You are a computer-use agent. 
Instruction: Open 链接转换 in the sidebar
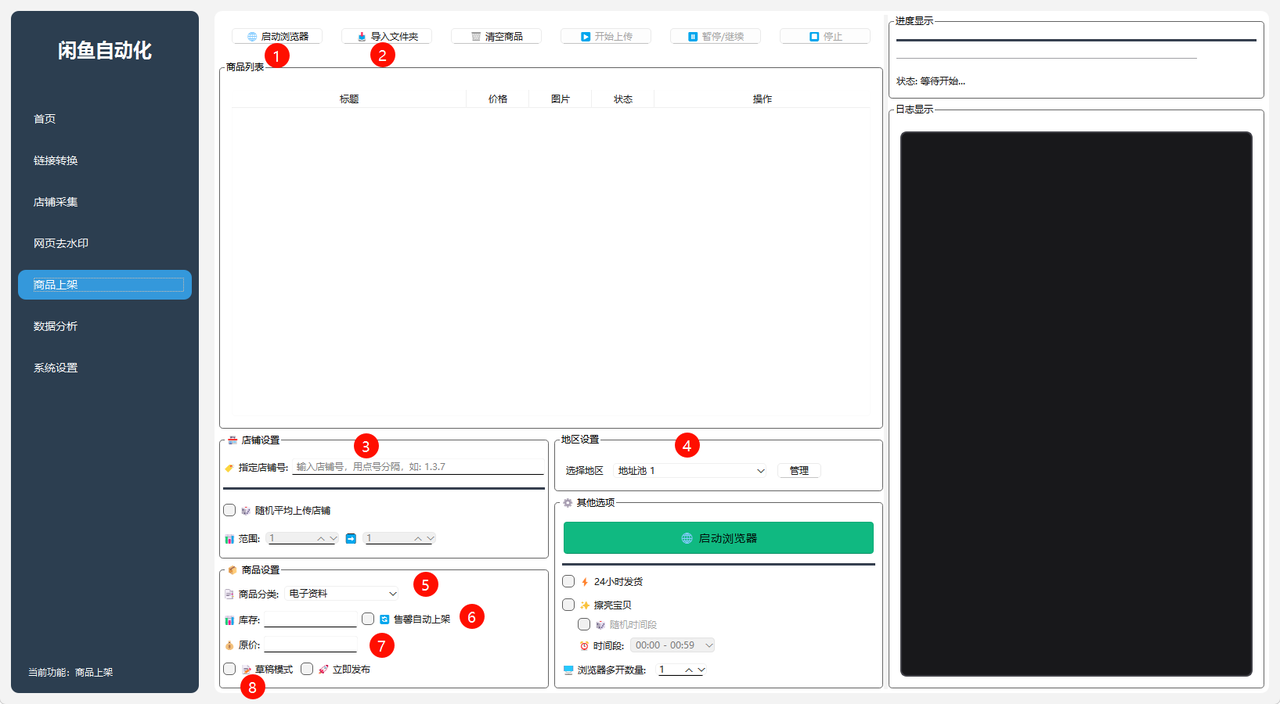pos(105,160)
